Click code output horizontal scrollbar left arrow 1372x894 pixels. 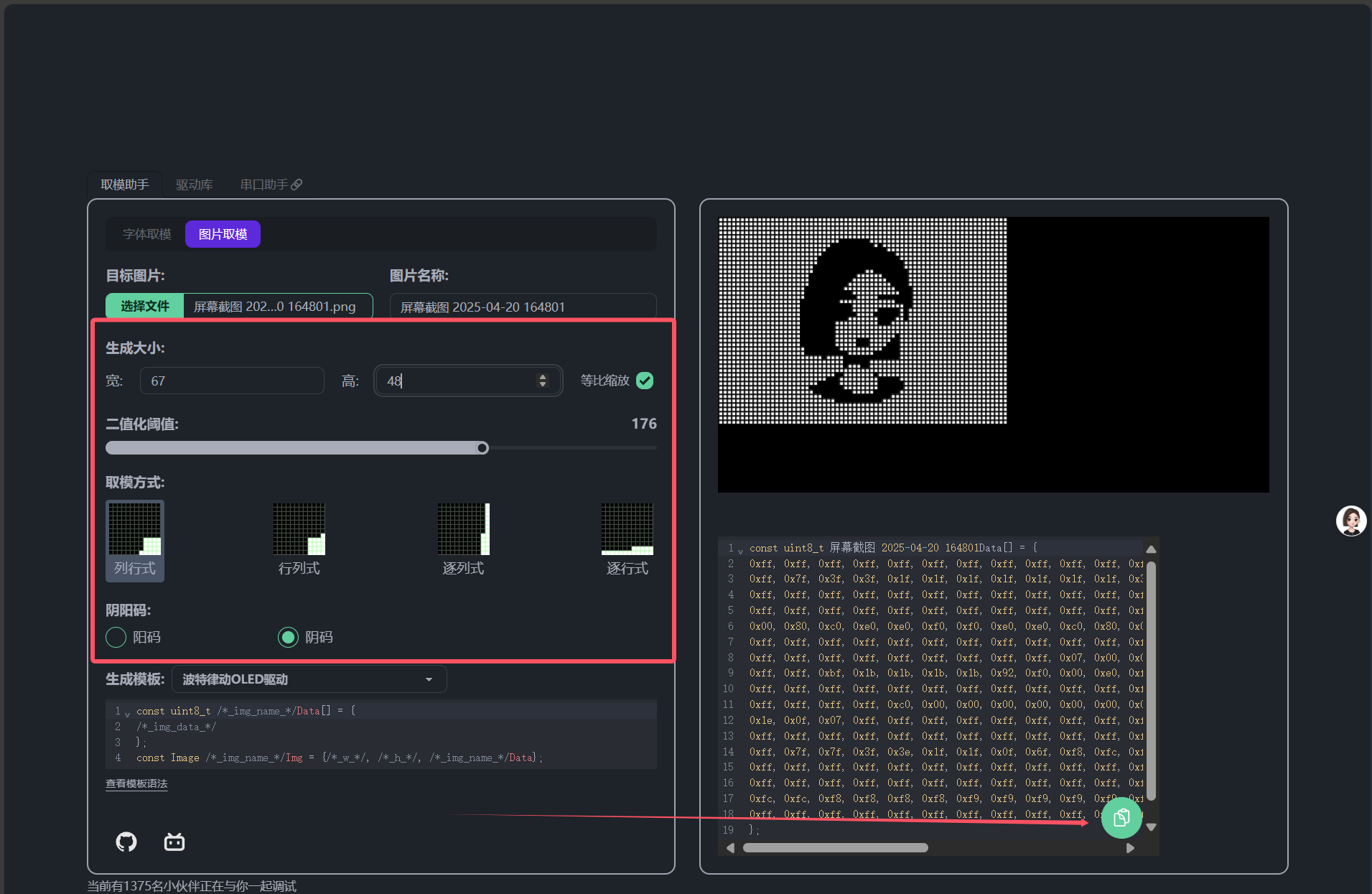730,847
